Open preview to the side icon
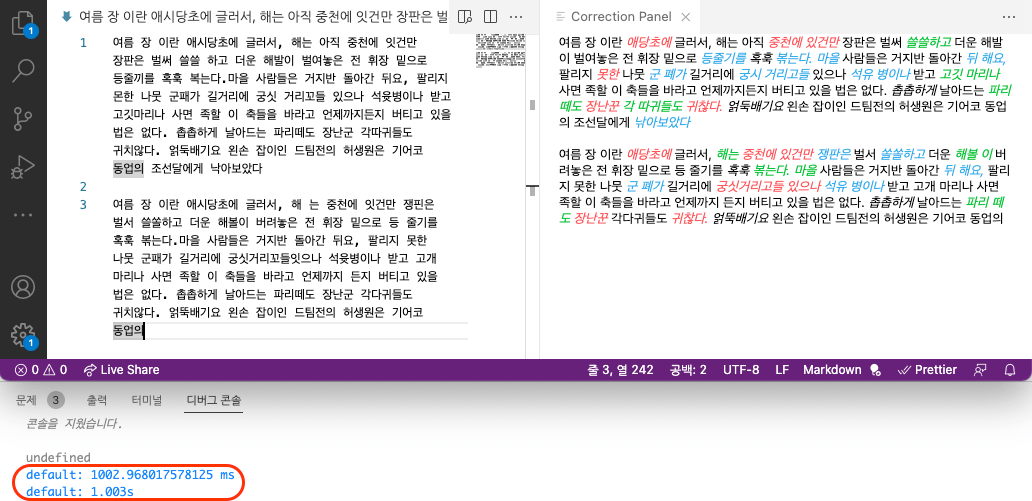1032x501 pixels. tap(465, 16)
